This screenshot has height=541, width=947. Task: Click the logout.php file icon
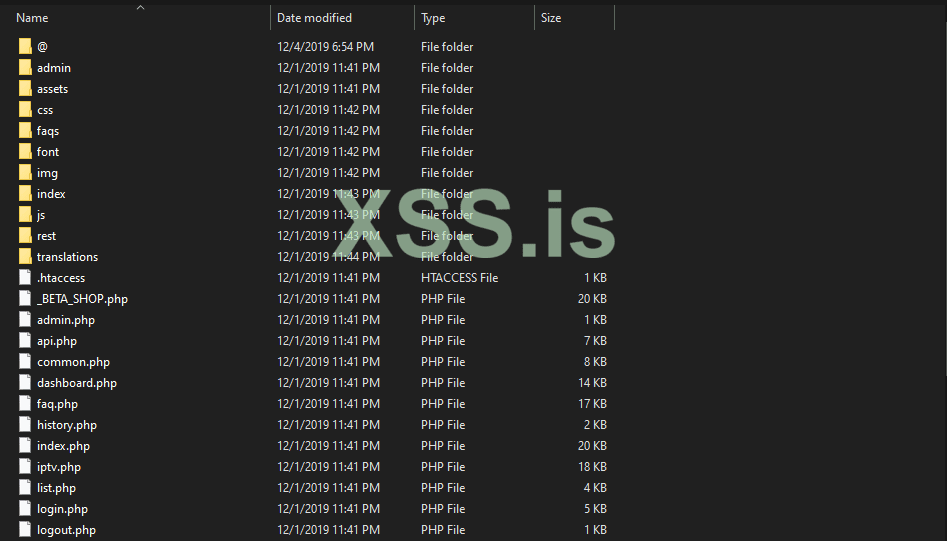[25, 530]
